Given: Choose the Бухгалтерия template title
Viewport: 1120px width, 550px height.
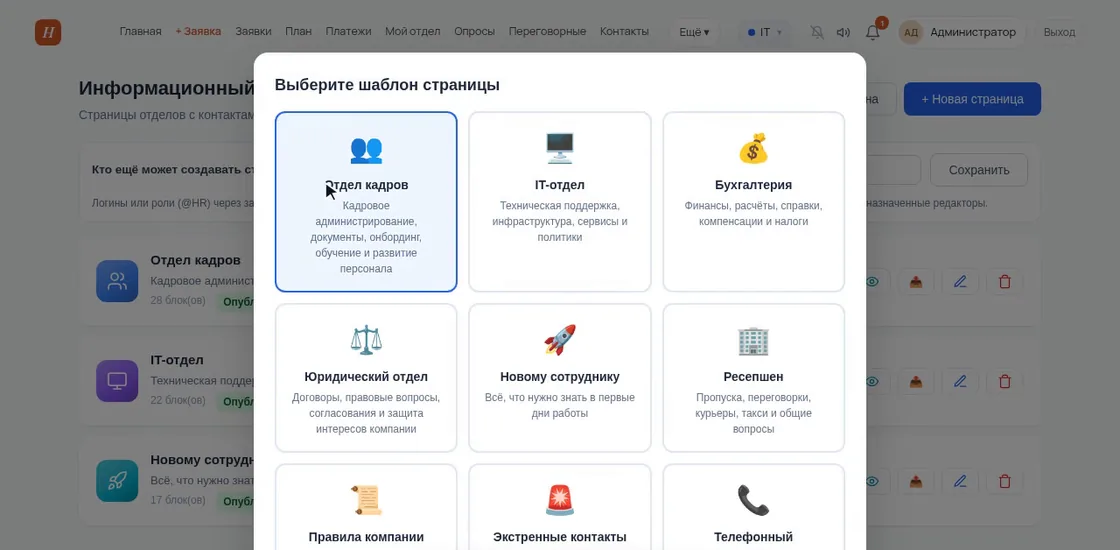Looking at the screenshot, I should pyautogui.click(x=754, y=185).
